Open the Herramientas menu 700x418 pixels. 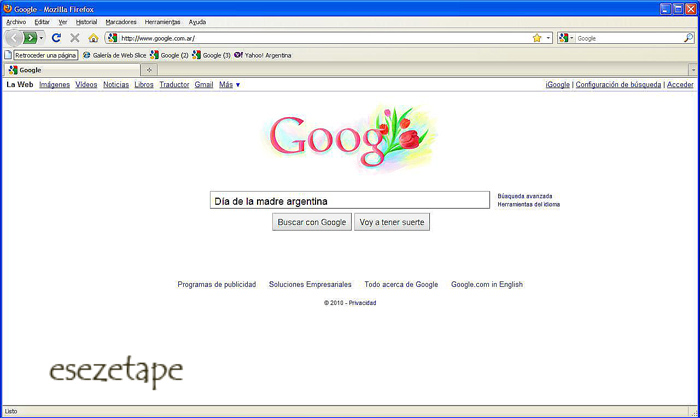click(162, 22)
